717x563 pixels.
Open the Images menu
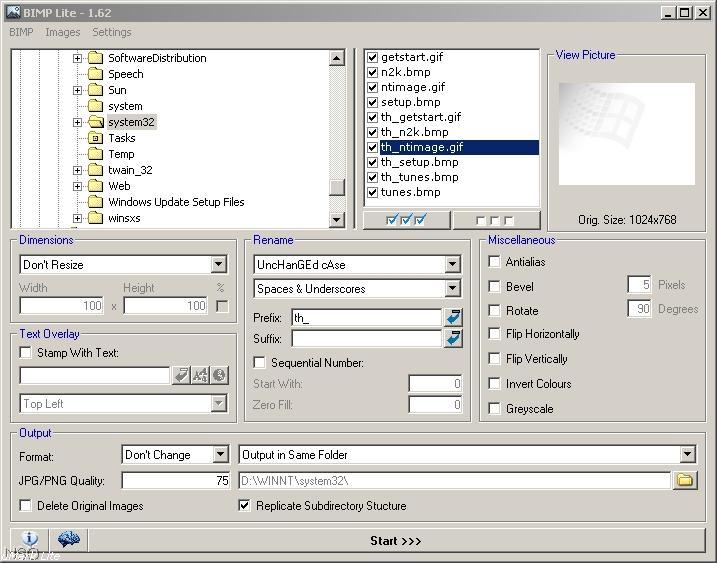[62, 32]
